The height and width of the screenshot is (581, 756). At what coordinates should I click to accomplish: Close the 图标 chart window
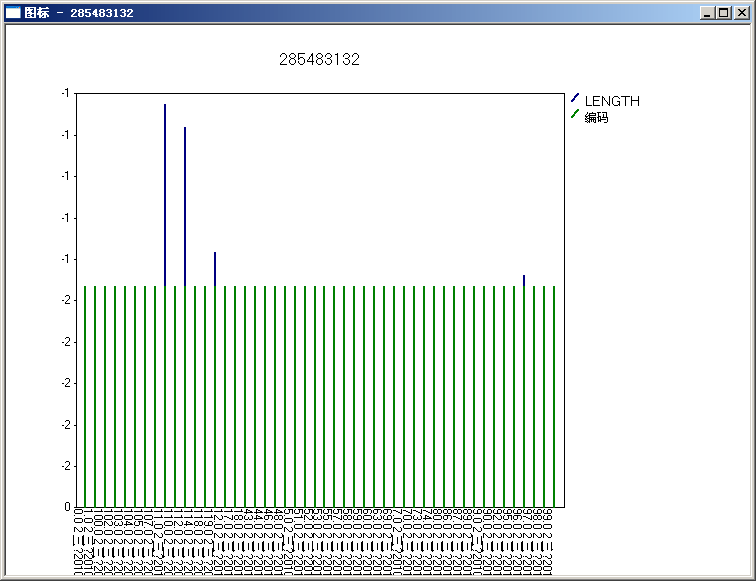[x=741, y=13]
